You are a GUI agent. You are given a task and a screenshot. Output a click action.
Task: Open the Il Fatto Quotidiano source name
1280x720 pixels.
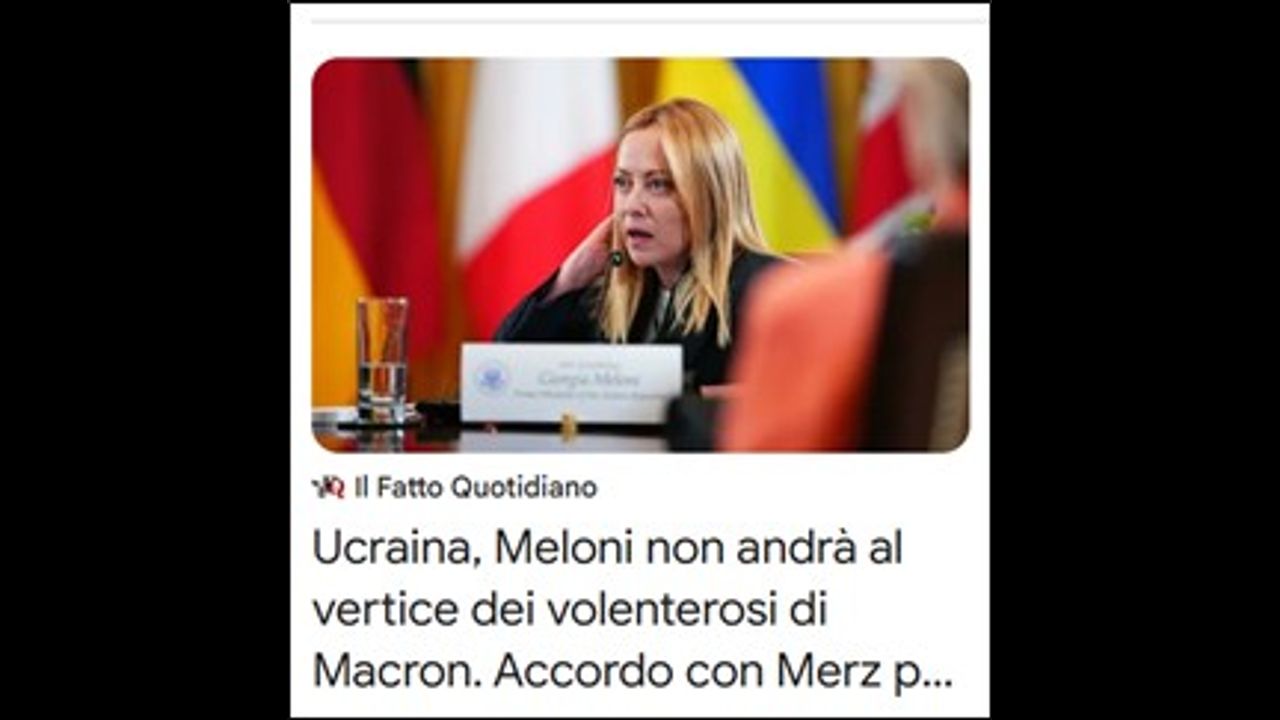[476, 487]
